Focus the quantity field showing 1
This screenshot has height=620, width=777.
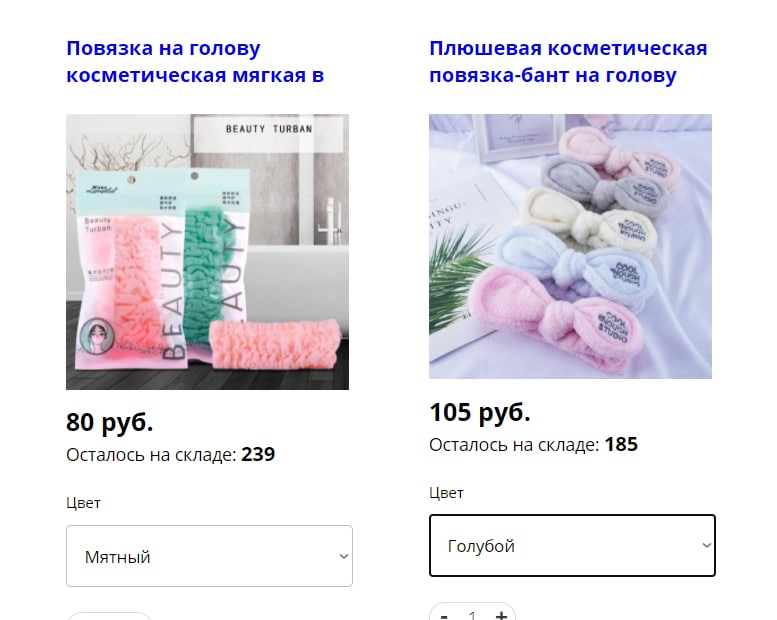(x=472, y=615)
